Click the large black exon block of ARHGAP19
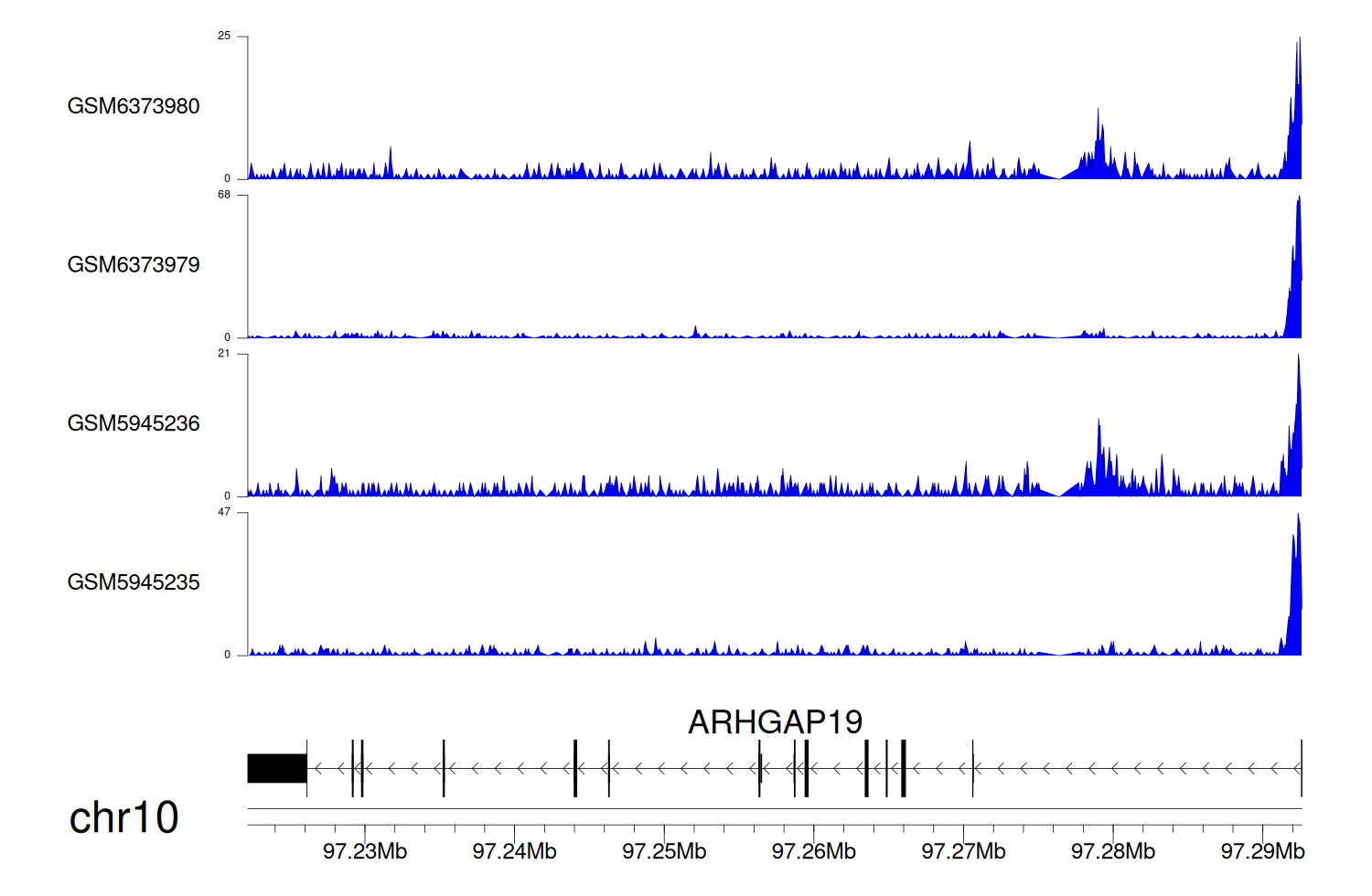The image size is (1372, 896). [277, 768]
